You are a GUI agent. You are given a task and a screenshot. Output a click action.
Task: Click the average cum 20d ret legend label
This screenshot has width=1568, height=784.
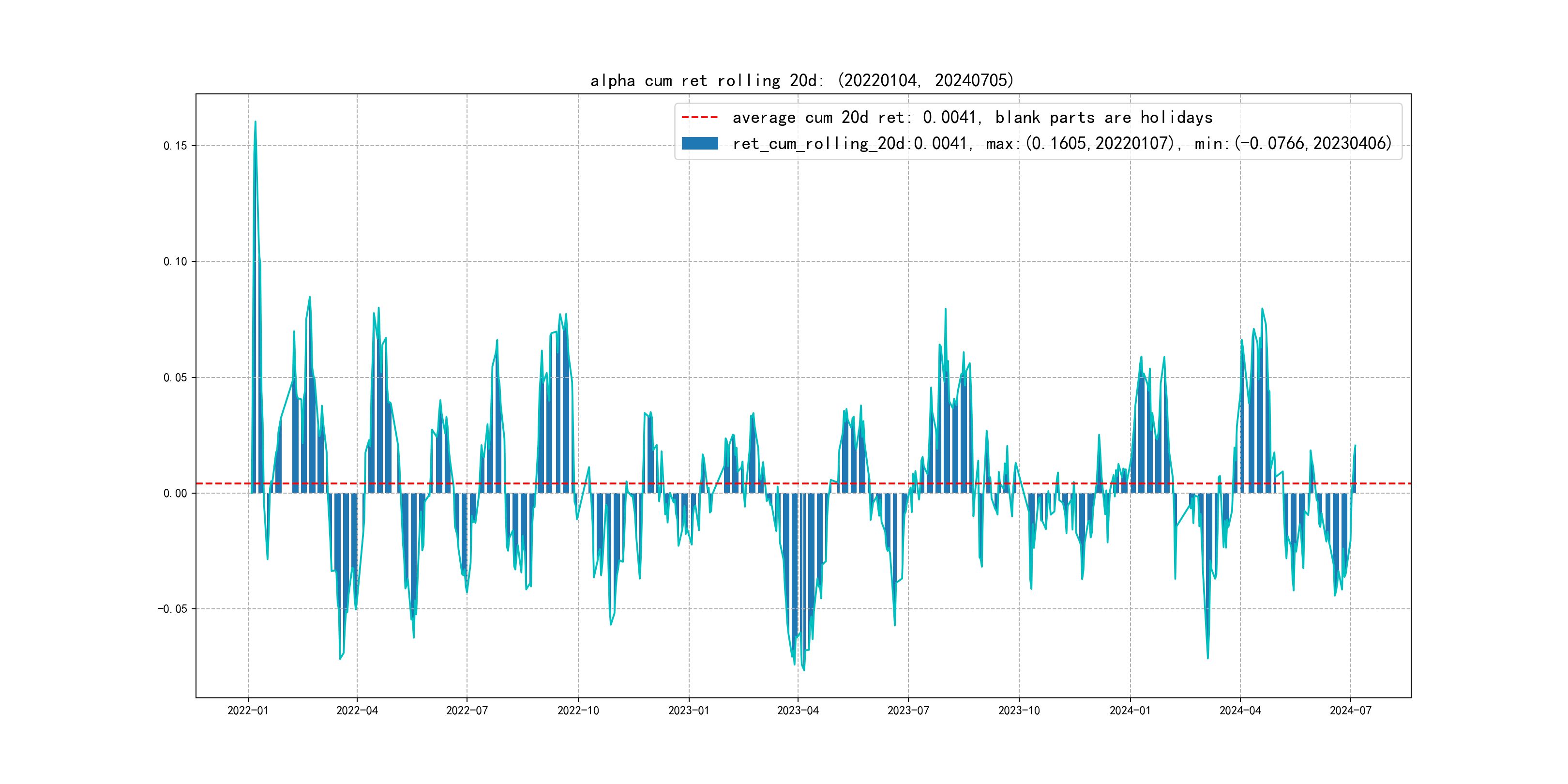[x=972, y=118]
